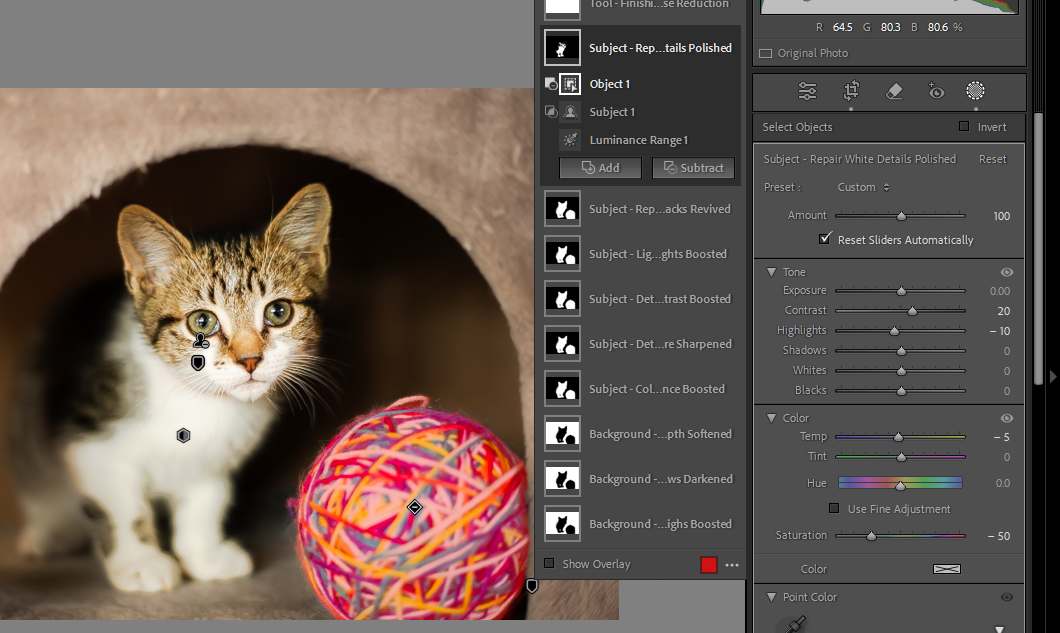The image size is (1060, 633).
Task: Click the red overlay color swatch
Action: [708, 565]
